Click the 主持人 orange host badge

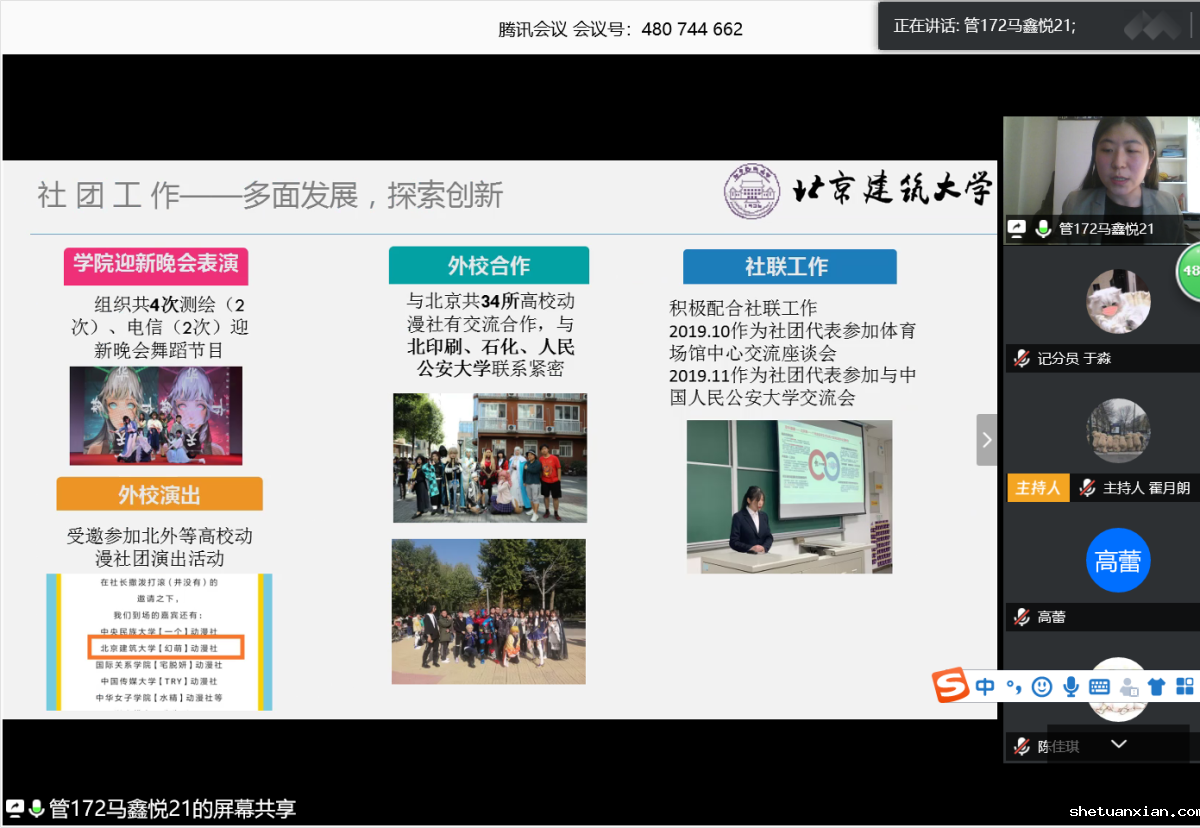tap(1037, 488)
